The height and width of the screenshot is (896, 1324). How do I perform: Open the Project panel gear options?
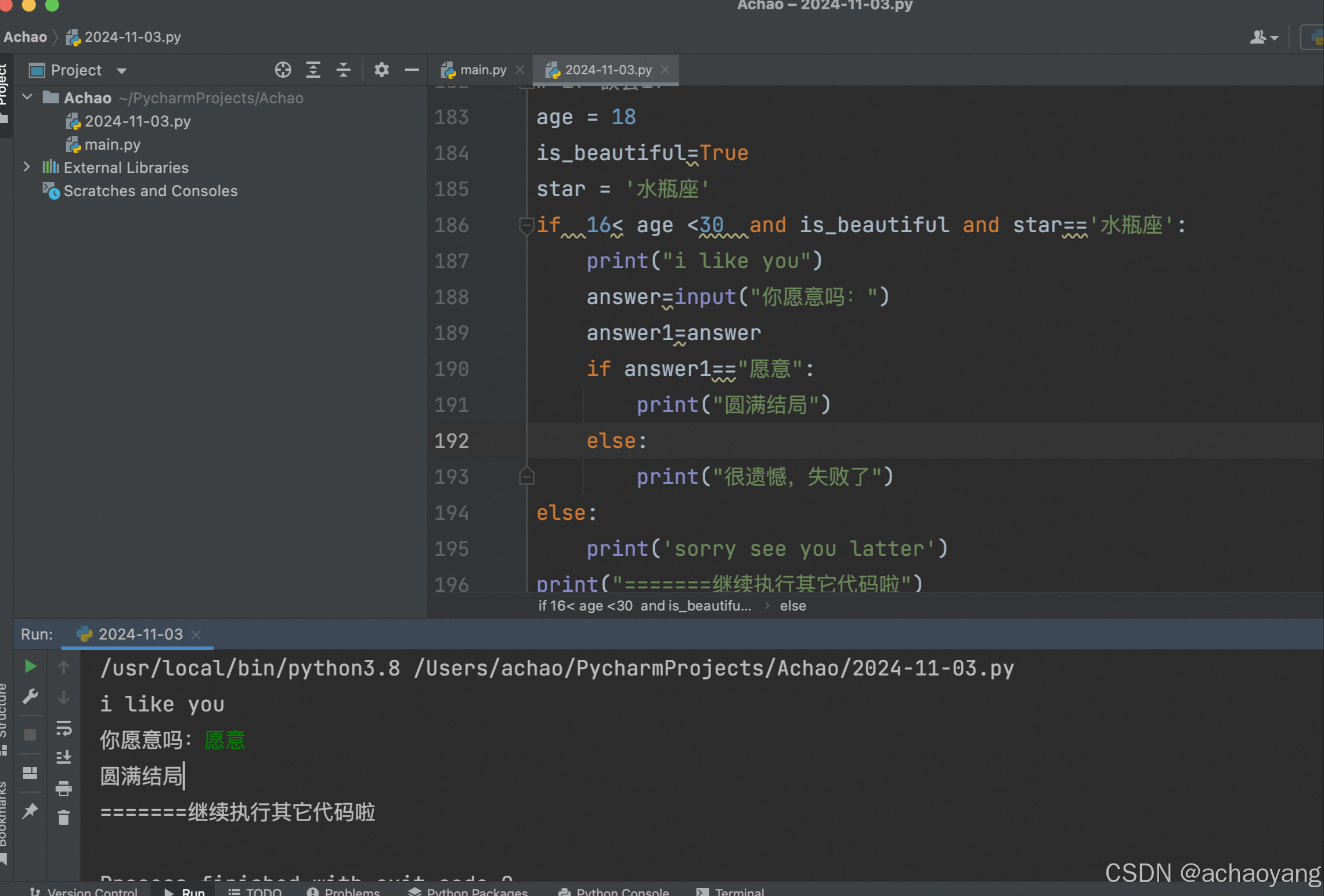[381, 70]
